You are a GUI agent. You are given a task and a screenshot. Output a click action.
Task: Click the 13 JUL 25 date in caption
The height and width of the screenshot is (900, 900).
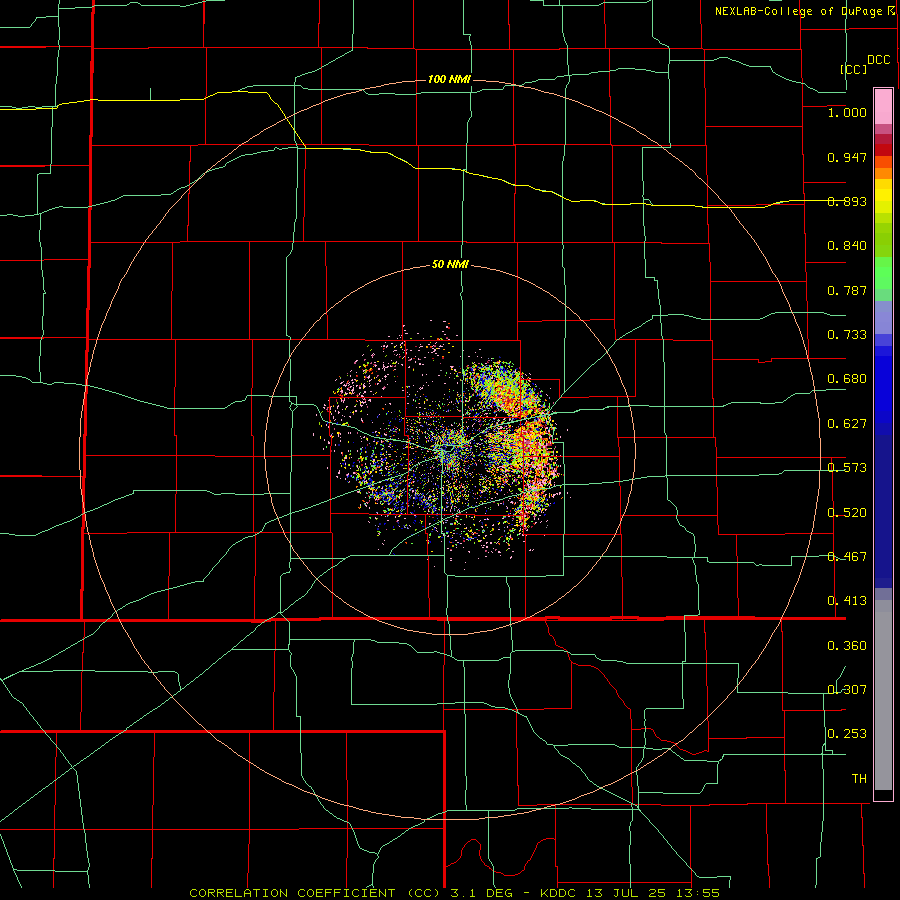coord(625,894)
